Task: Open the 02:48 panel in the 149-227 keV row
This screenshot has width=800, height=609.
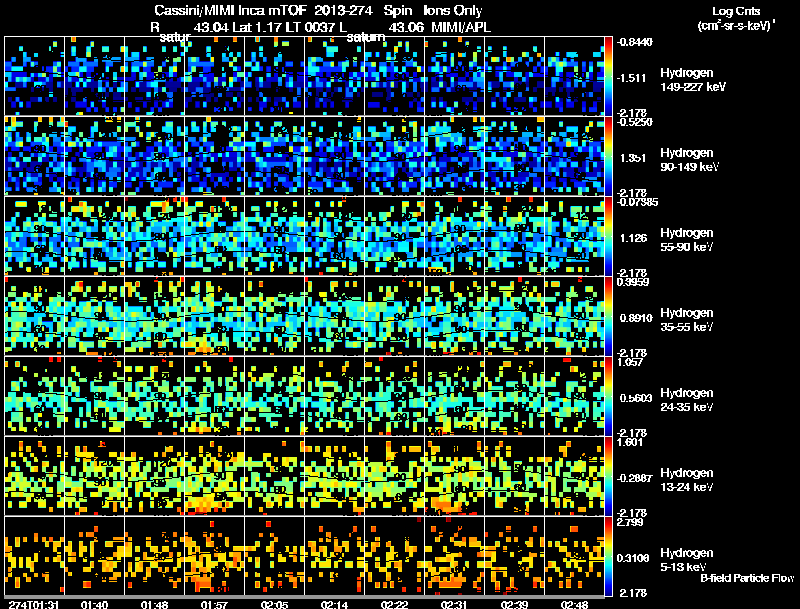Action: tap(574, 76)
